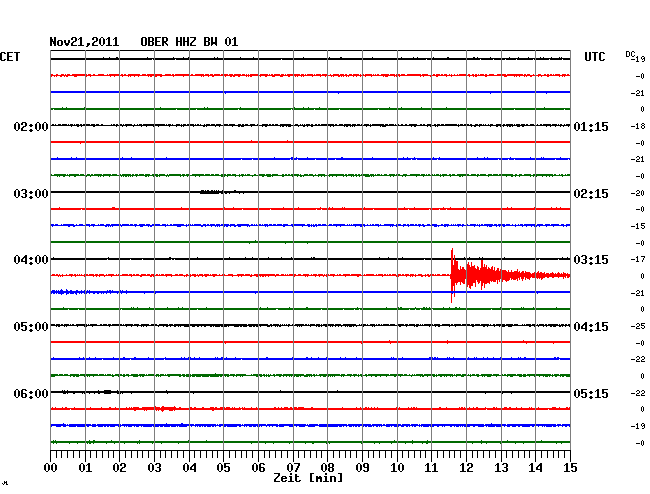
Task: Click the 04:15 UTC time label
Action: tap(591, 327)
